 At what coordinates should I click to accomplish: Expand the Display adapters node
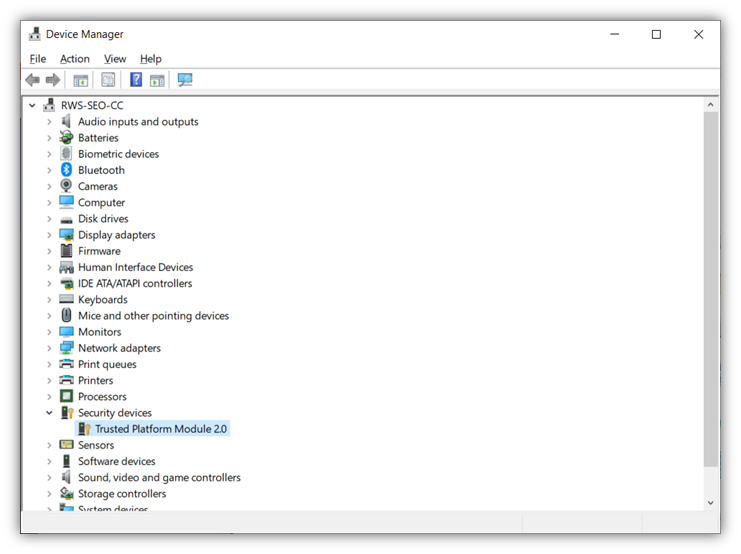coord(49,235)
